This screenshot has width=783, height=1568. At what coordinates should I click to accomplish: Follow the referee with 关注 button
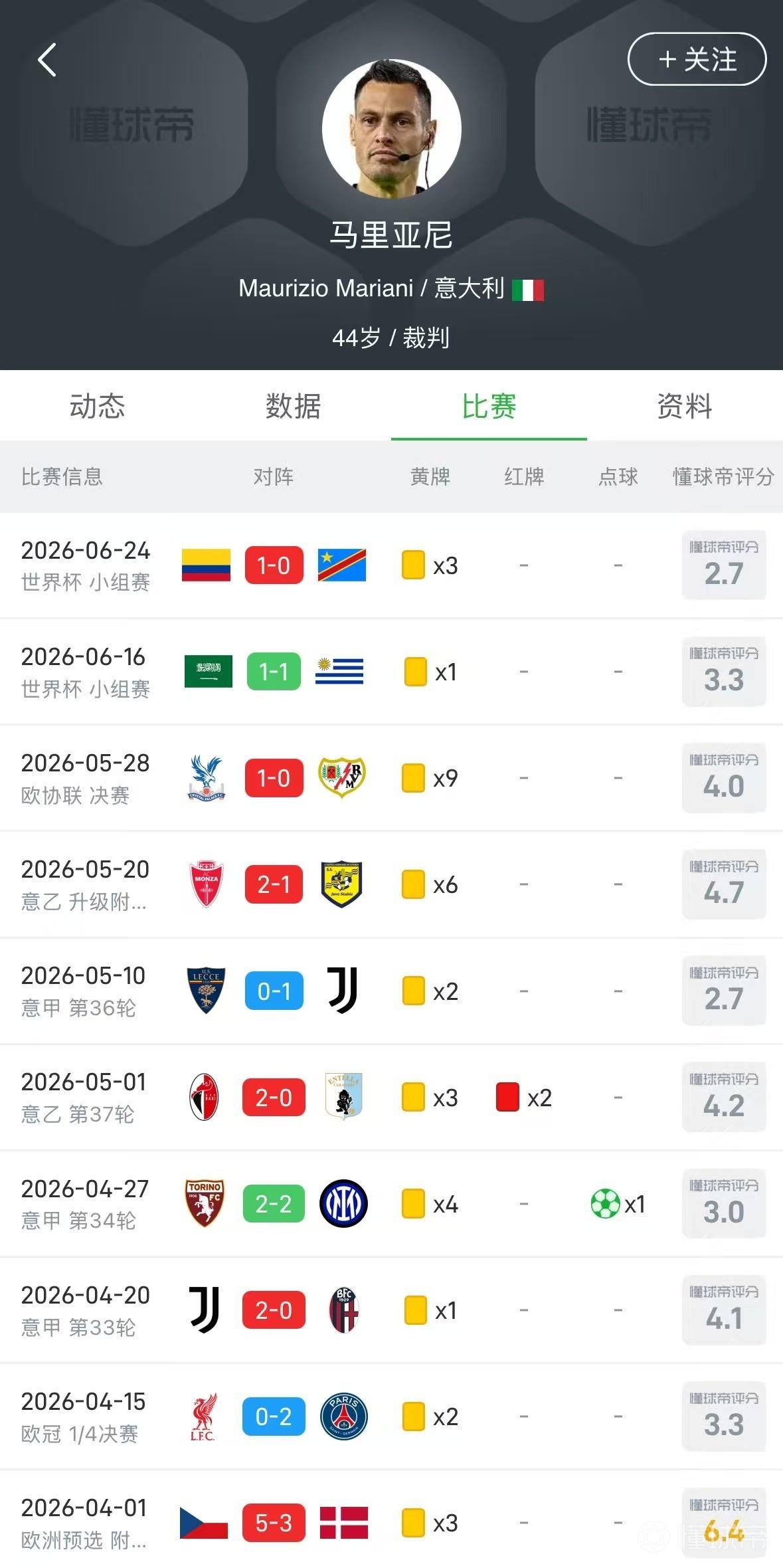pyautogui.click(x=697, y=59)
